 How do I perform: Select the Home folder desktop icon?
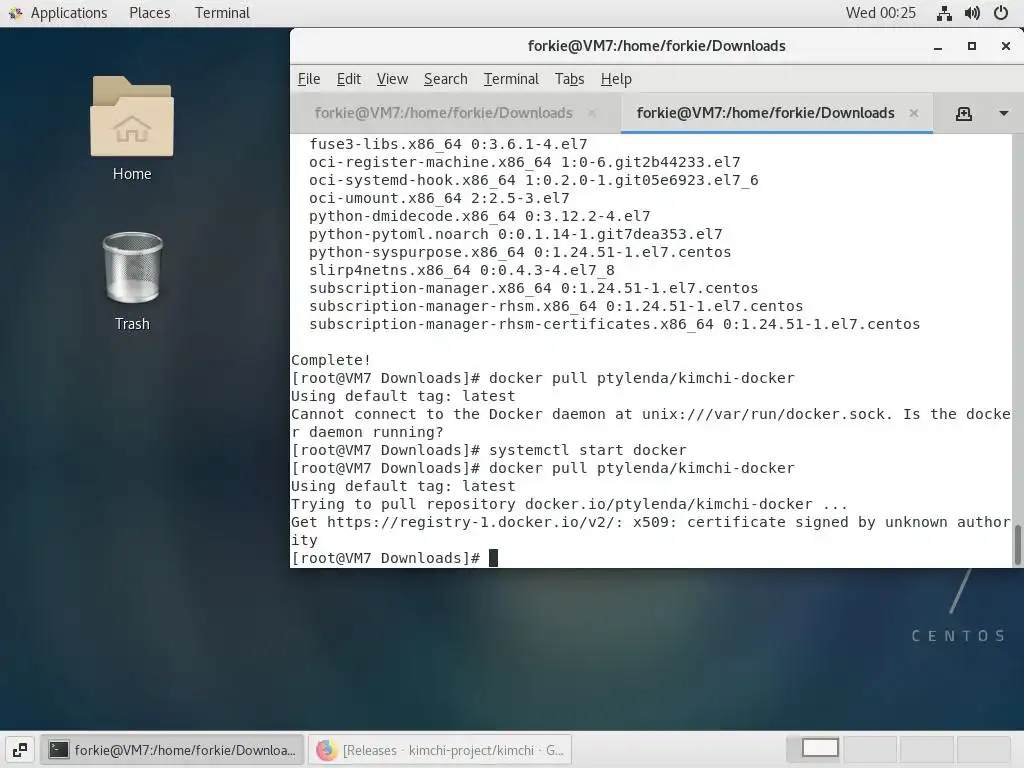(x=132, y=129)
